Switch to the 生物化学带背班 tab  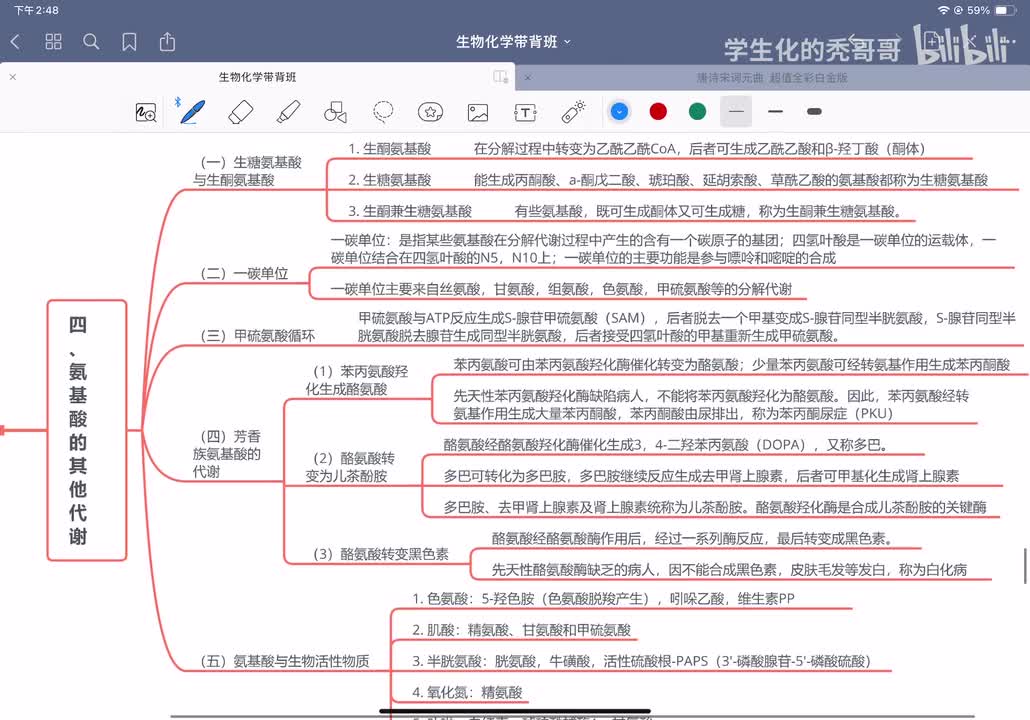pyautogui.click(x=258, y=77)
